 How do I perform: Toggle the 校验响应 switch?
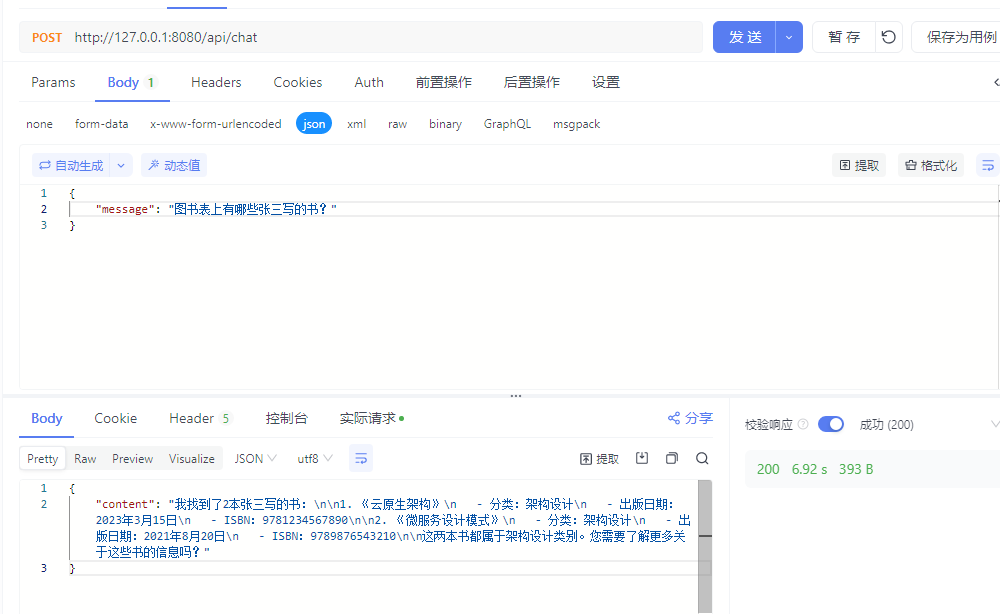pyautogui.click(x=831, y=424)
